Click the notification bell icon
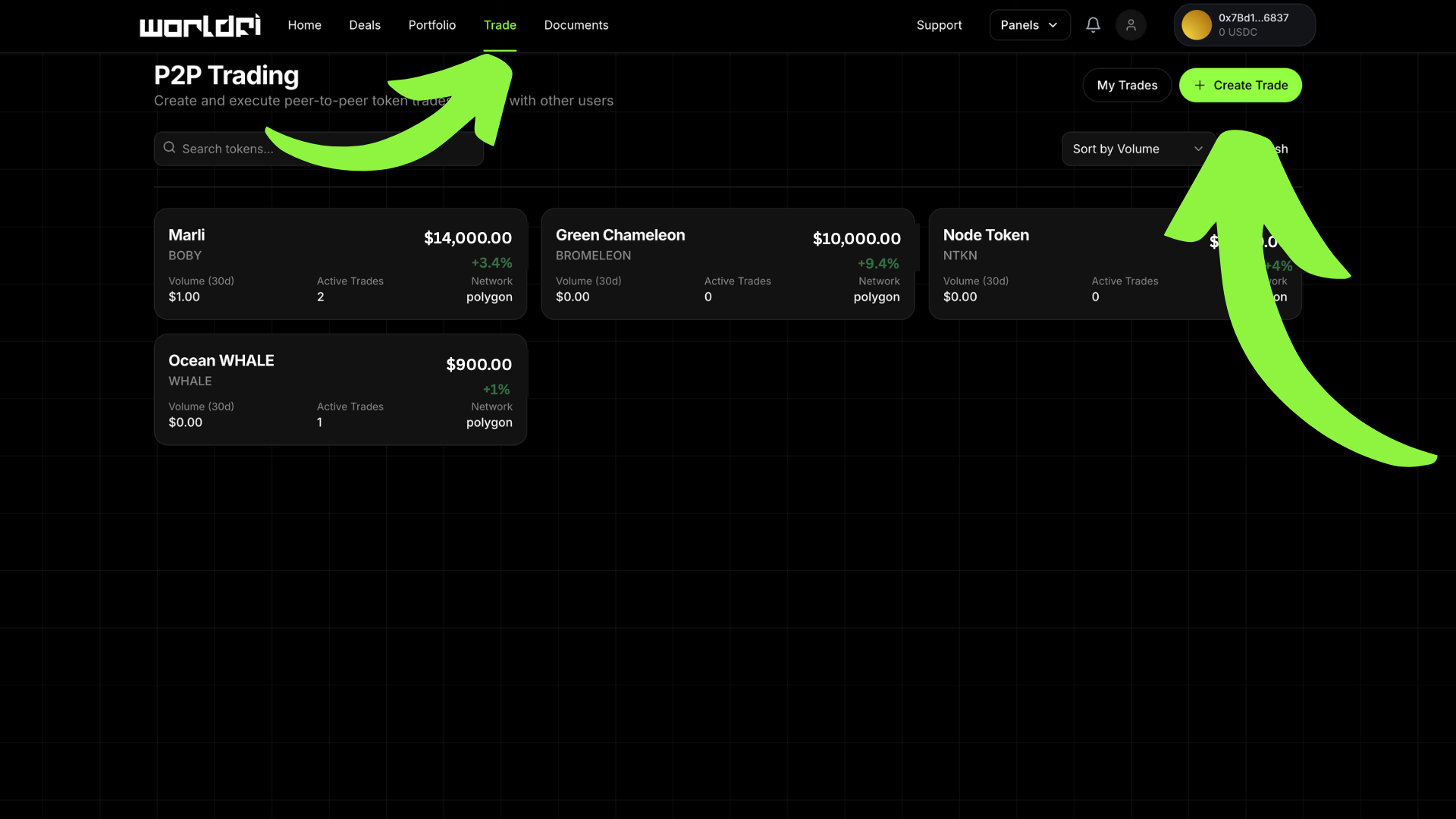Image resolution: width=1456 pixels, height=819 pixels. (x=1093, y=25)
